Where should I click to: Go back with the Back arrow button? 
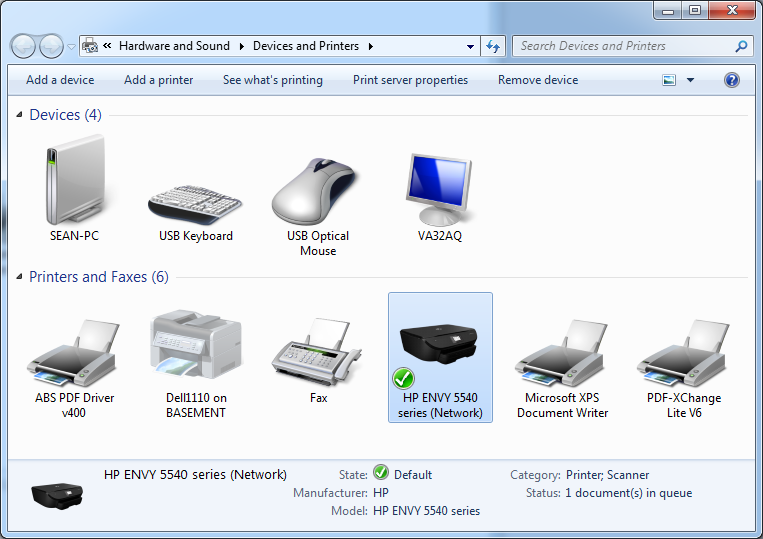(23, 47)
